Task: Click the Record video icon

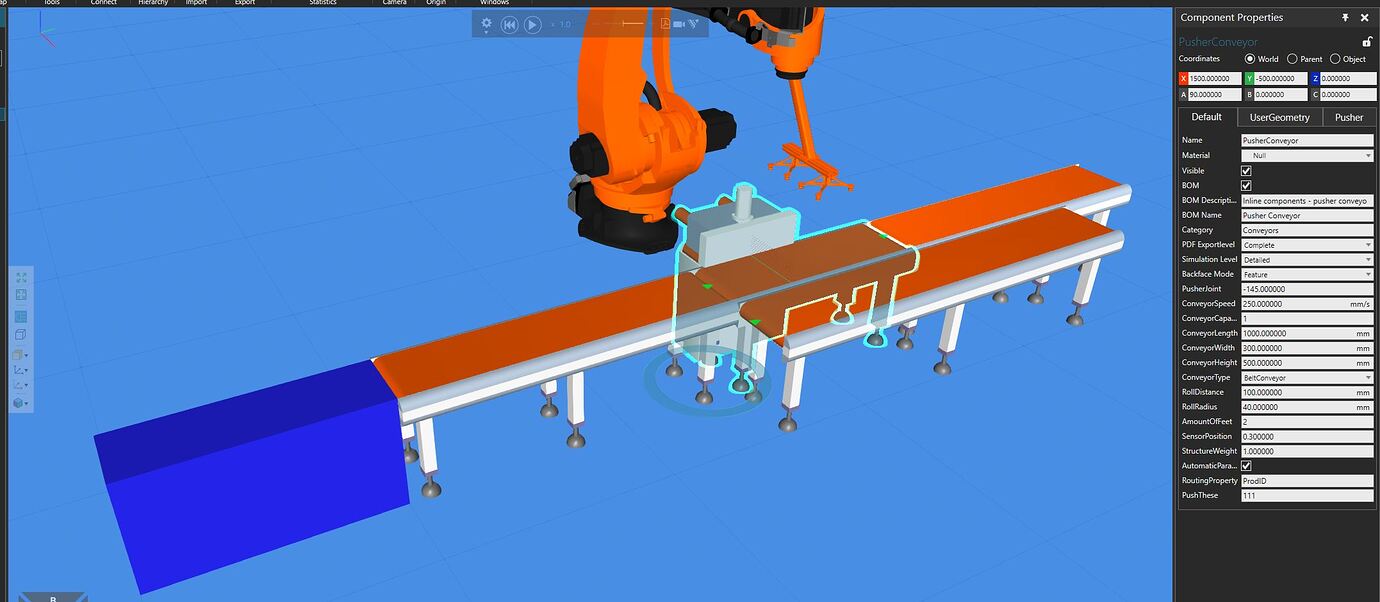Action: click(678, 23)
